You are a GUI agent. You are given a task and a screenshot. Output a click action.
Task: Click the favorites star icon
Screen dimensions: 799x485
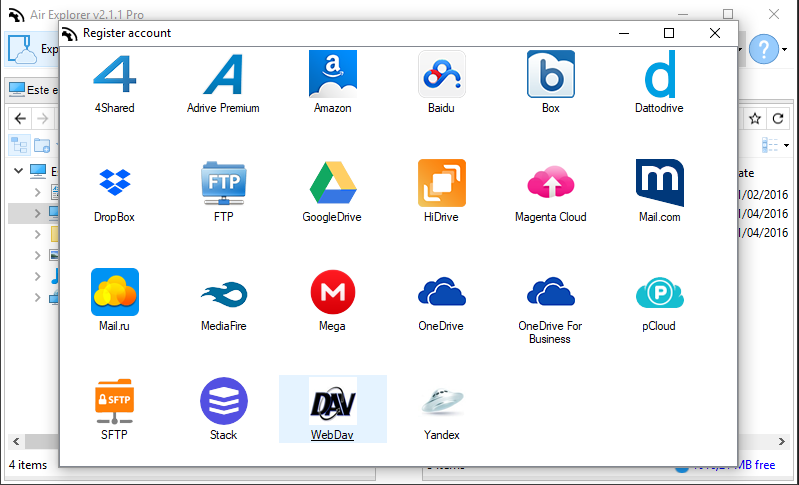(755, 119)
